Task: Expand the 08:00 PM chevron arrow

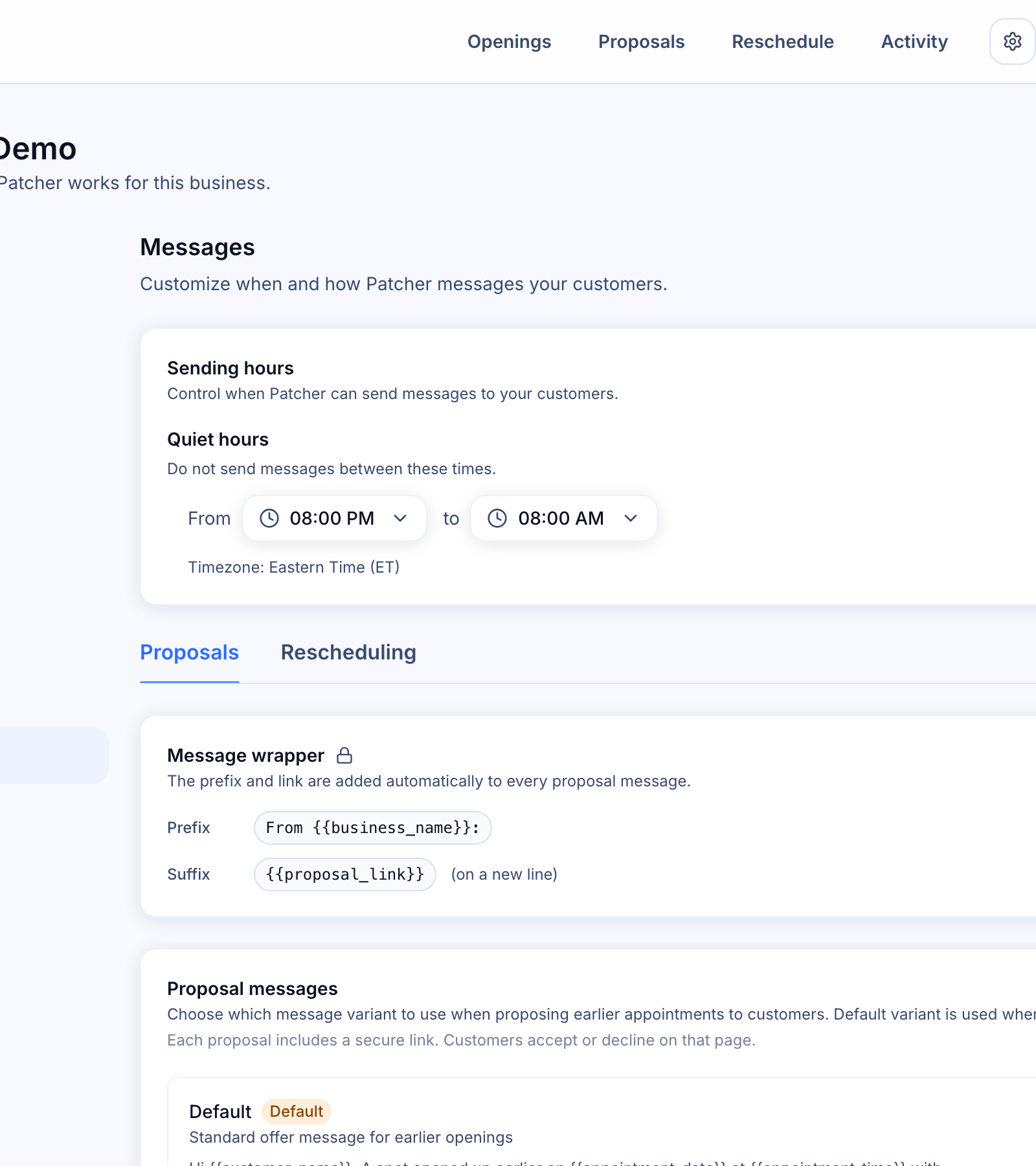Action: click(x=400, y=518)
